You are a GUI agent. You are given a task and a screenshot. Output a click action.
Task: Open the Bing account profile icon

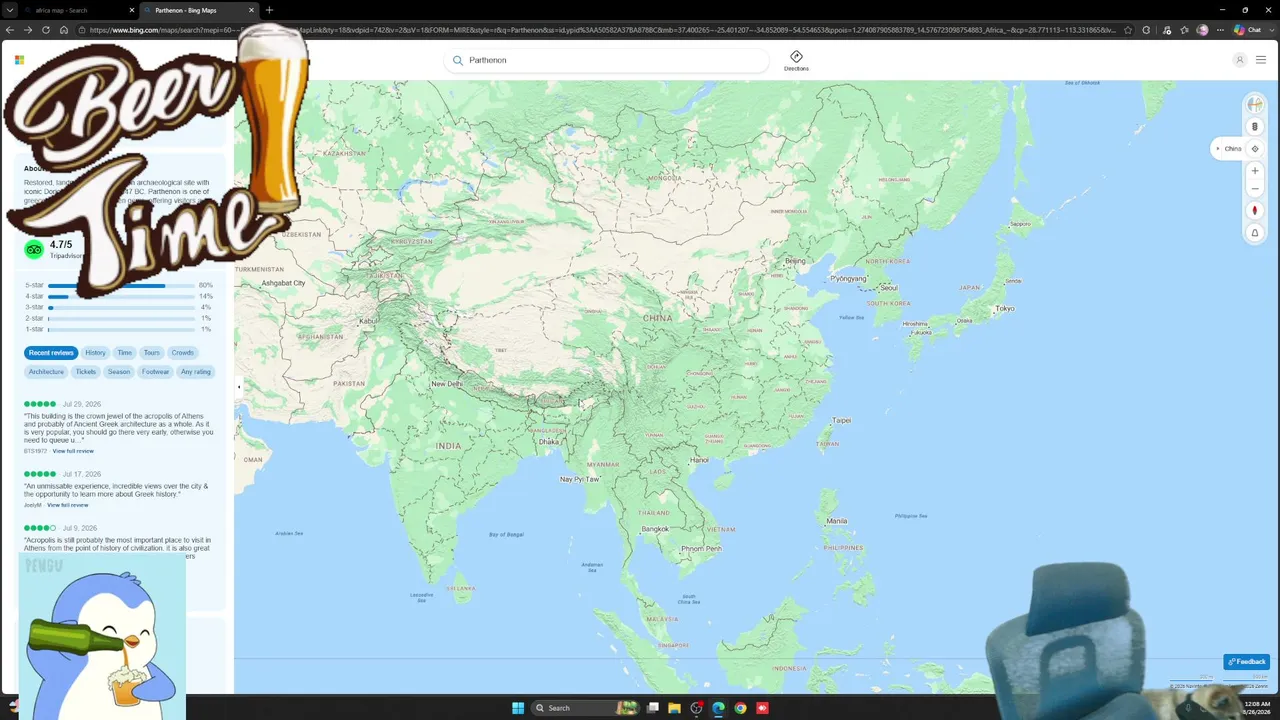(x=1239, y=60)
